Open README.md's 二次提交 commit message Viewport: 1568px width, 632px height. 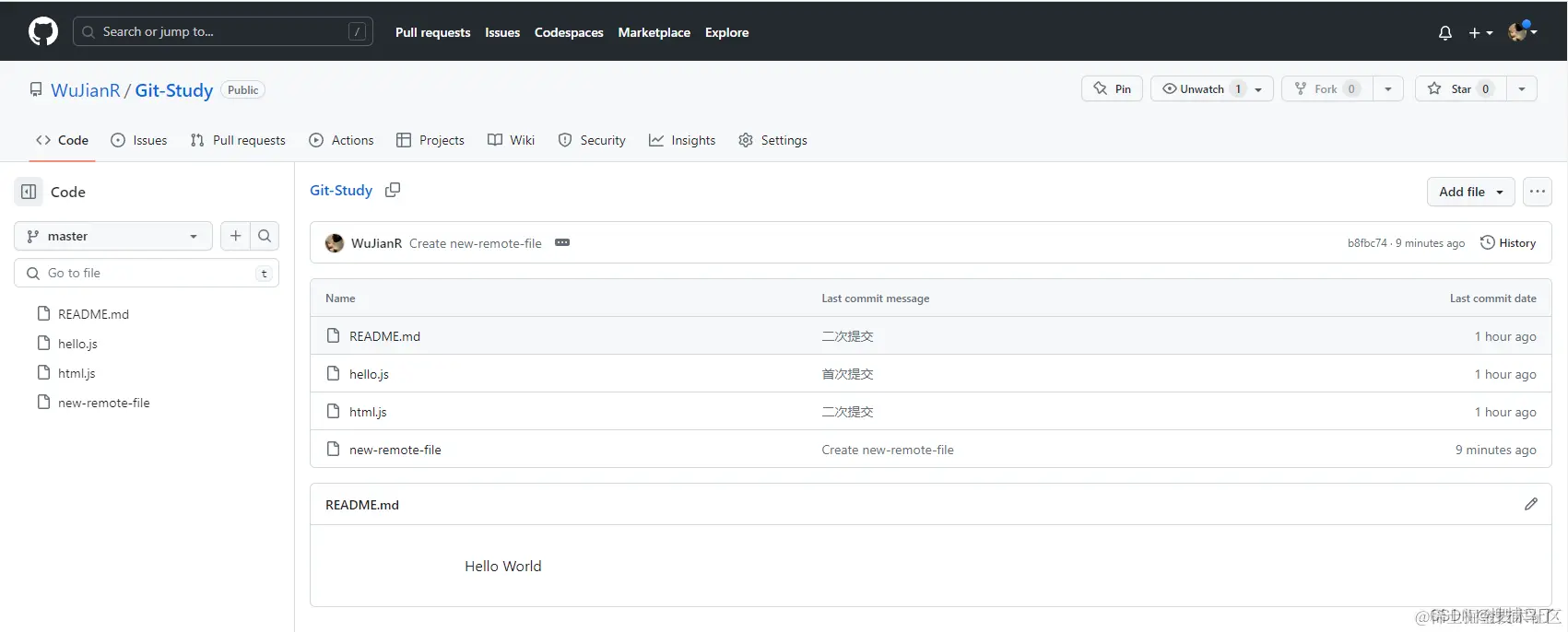(x=847, y=336)
